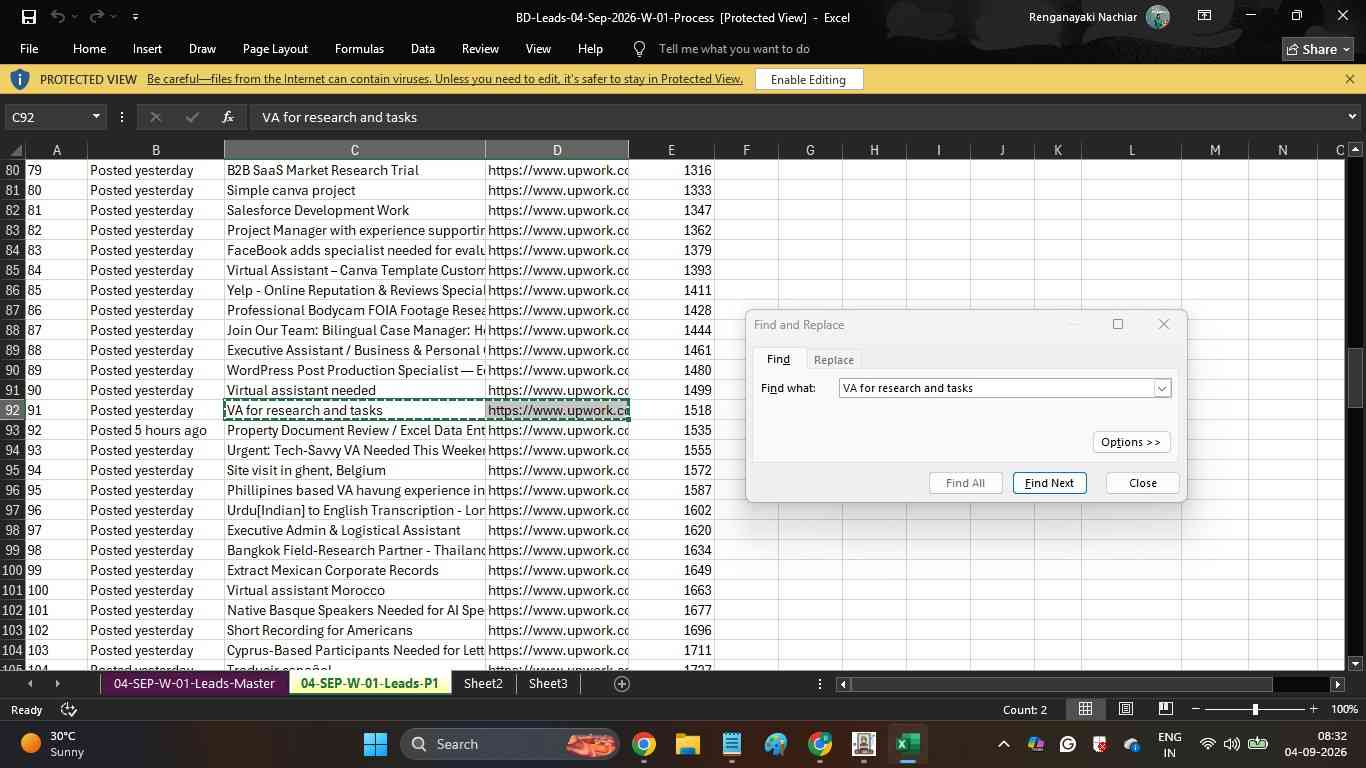Click the zoom slider handle
Viewport: 1366px width, 768px height.
tap(1255, 709)
